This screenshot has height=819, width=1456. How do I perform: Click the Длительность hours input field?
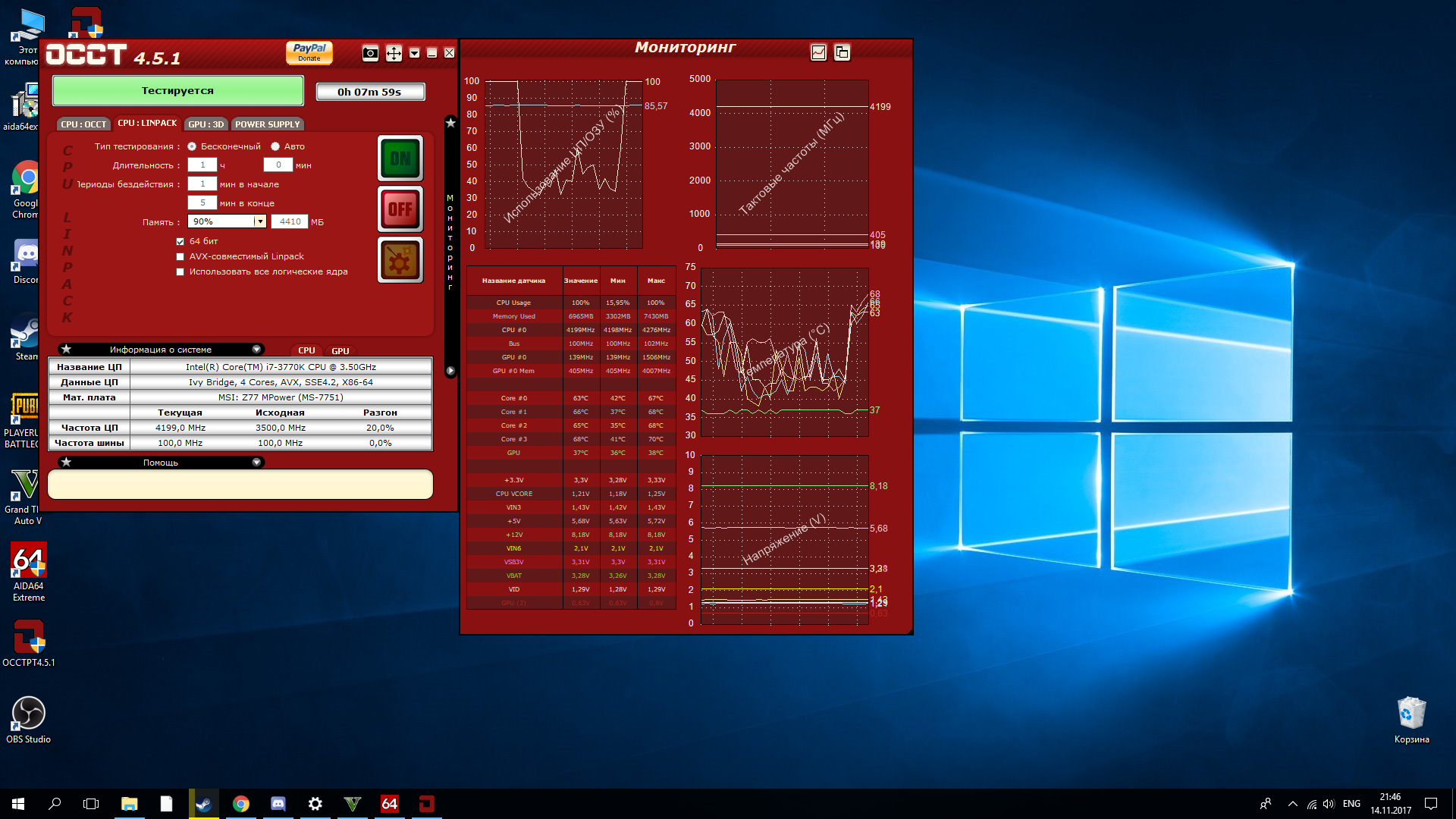pyautogui.click(x=202, y=165)
